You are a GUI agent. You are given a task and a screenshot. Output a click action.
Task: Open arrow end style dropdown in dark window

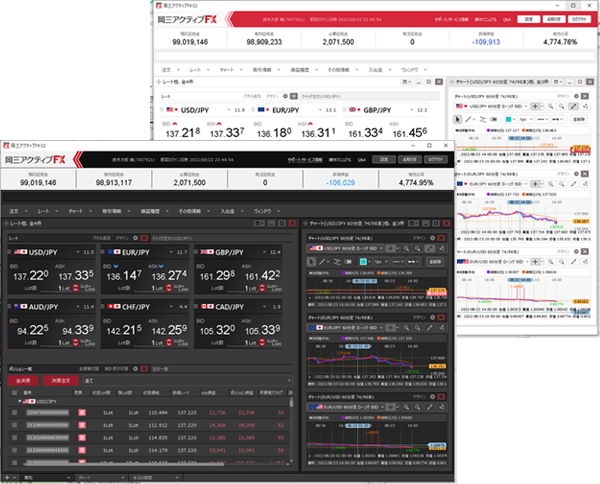point(413,262)
